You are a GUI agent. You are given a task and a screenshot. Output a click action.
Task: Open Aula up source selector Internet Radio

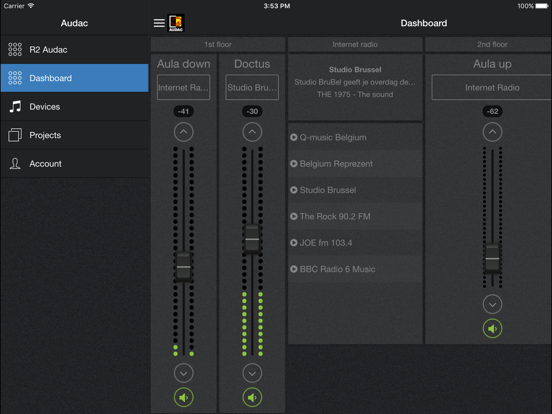492,87
